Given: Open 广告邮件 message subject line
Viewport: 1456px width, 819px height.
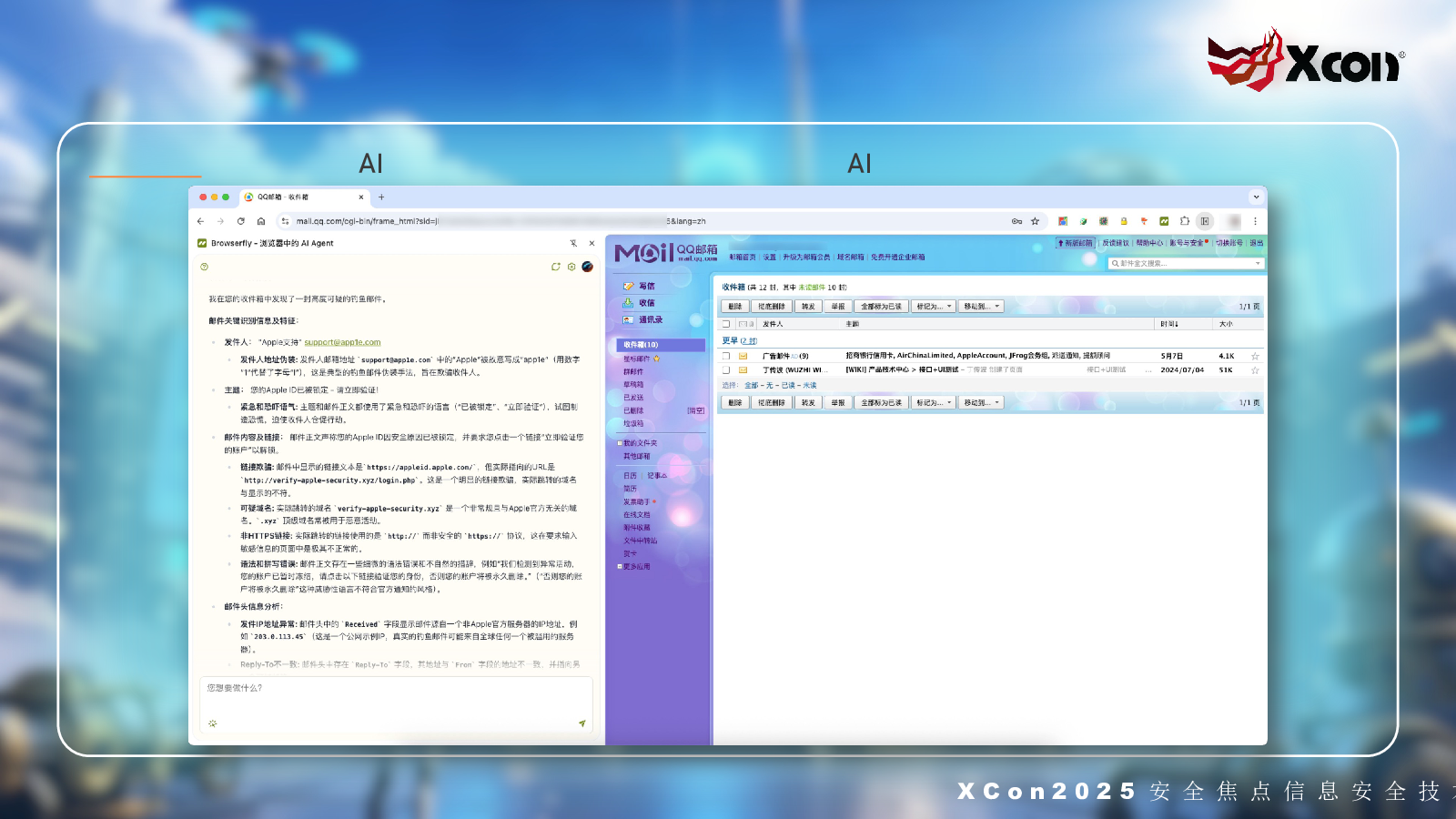Looking at the screenshot, I should click(x=978, y=356).
